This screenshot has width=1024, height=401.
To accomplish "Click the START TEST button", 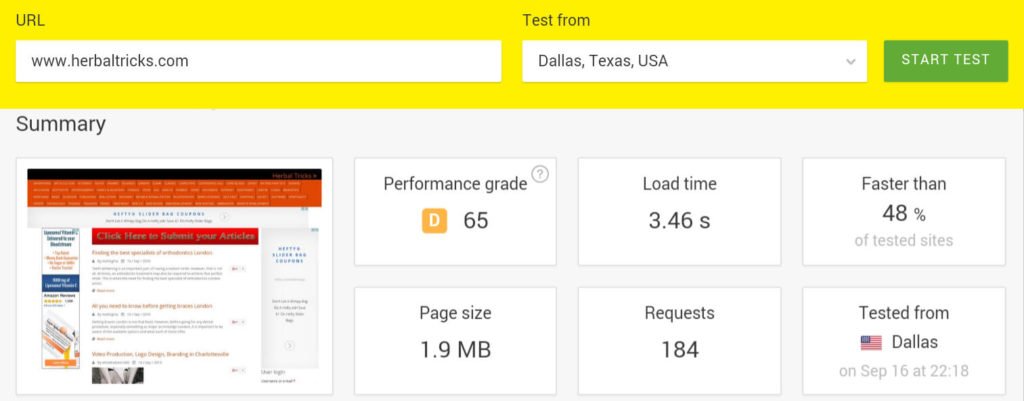I will (946, 61).
